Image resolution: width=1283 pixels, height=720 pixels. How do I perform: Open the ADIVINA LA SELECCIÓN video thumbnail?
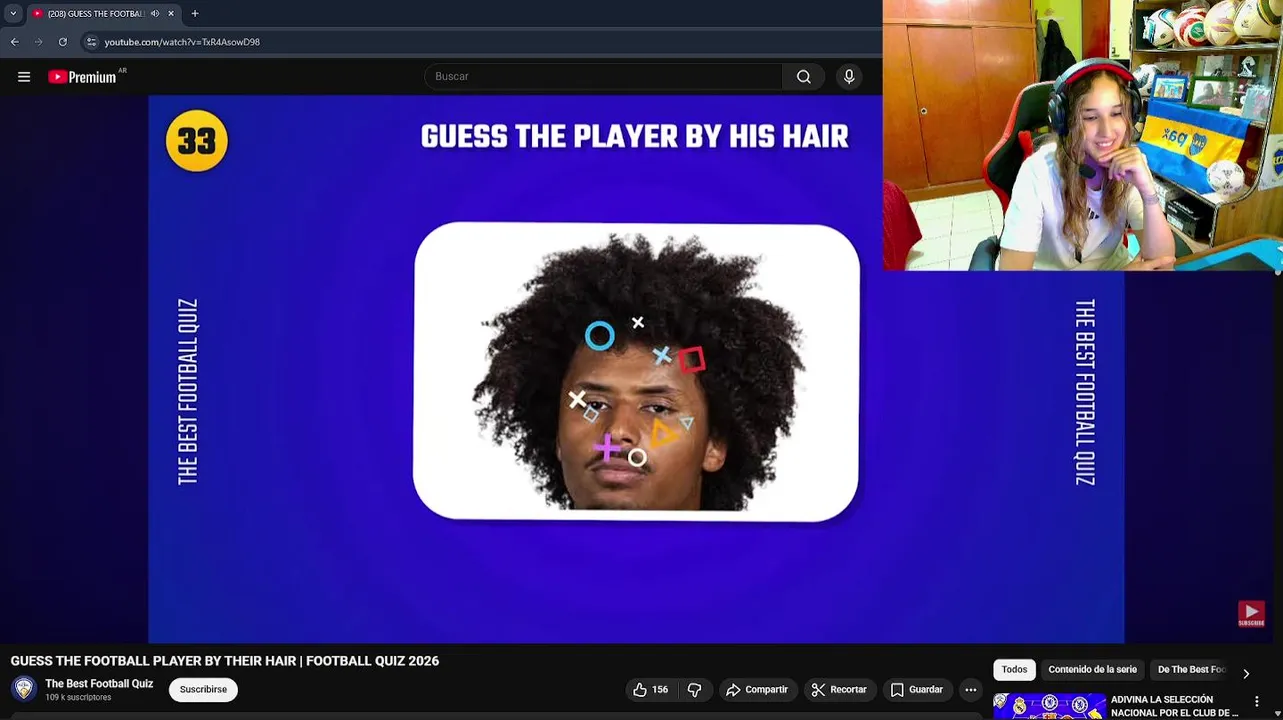(x=1049, y=706)
